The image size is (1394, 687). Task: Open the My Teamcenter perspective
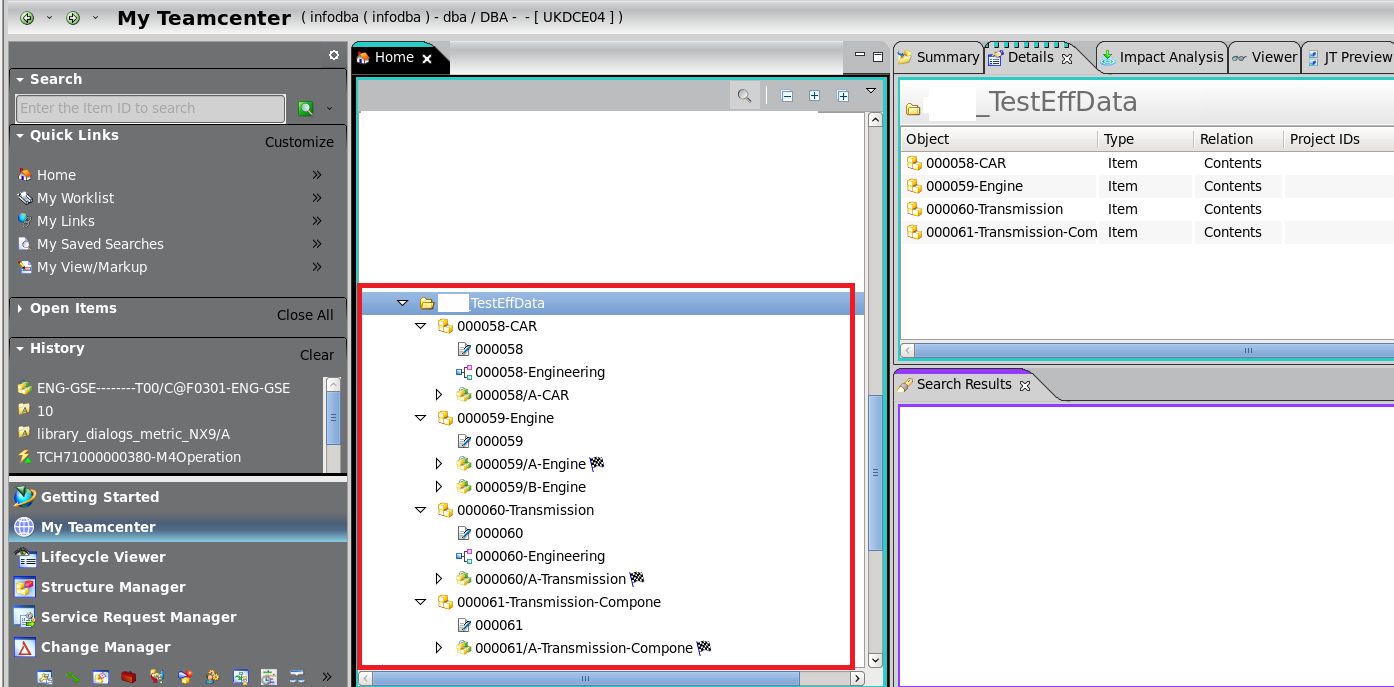178,527
